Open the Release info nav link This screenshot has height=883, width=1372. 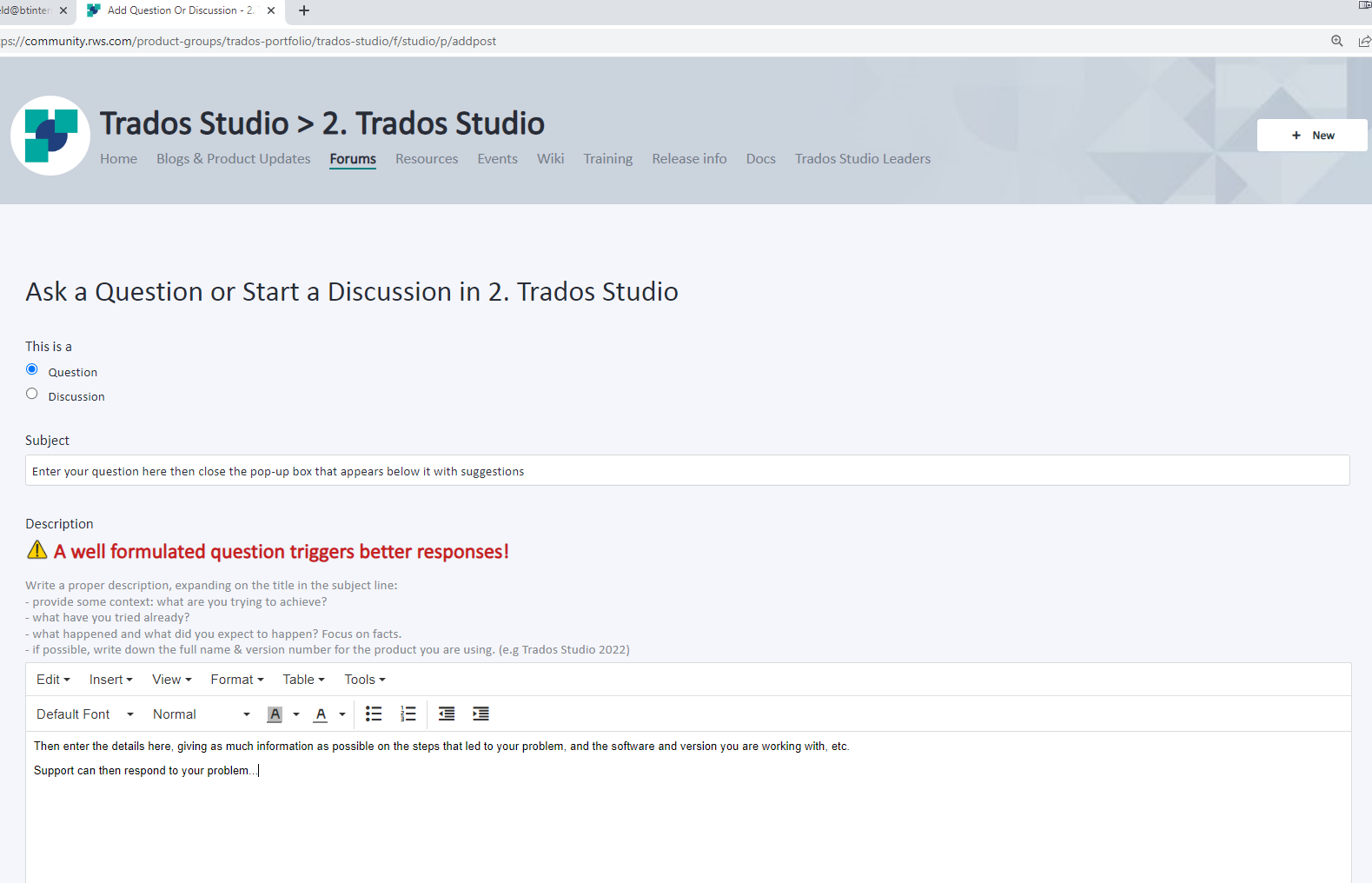click(689, 159)
